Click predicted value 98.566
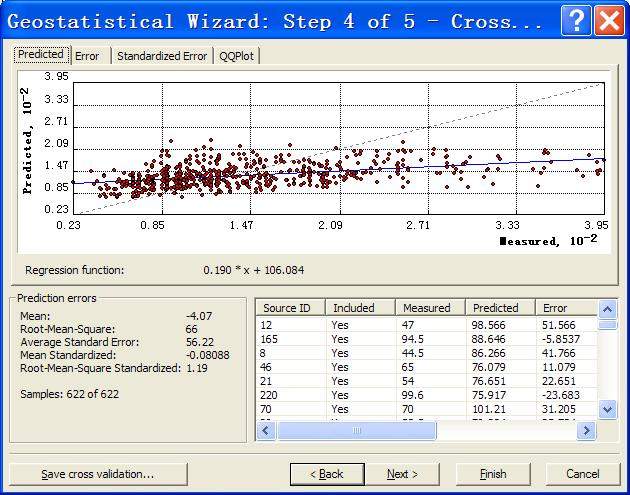This screenshot has height=495, width=630. click(489, 325)
